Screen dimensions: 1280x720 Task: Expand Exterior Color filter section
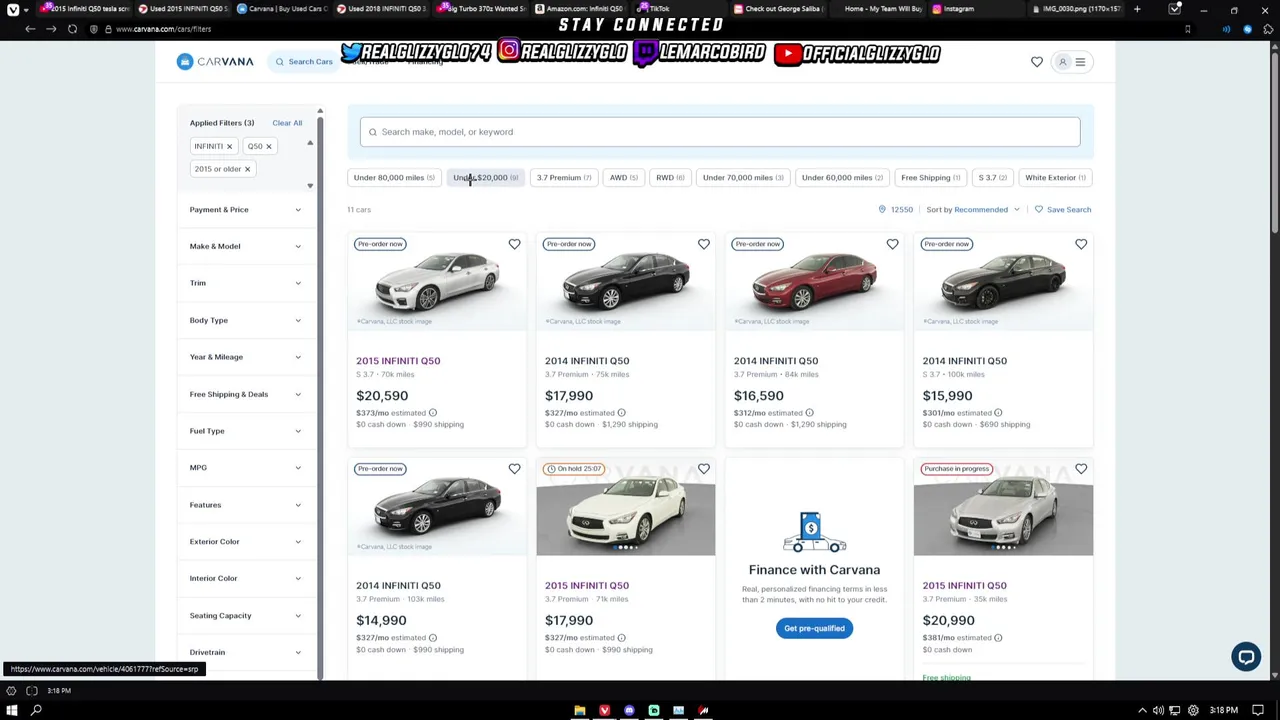point(245,542)
